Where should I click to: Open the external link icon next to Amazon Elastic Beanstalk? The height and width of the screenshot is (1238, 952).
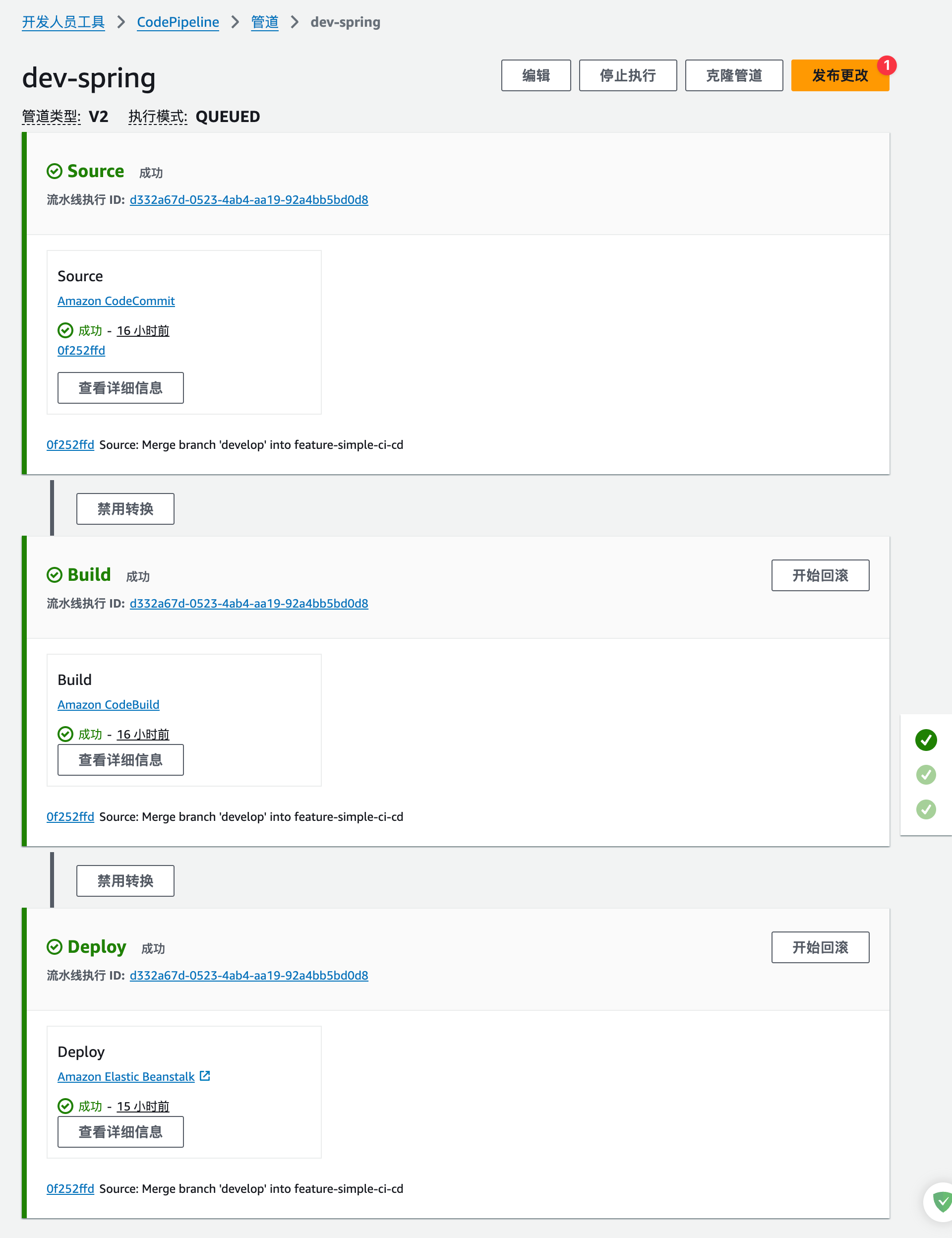[205, 1076]
